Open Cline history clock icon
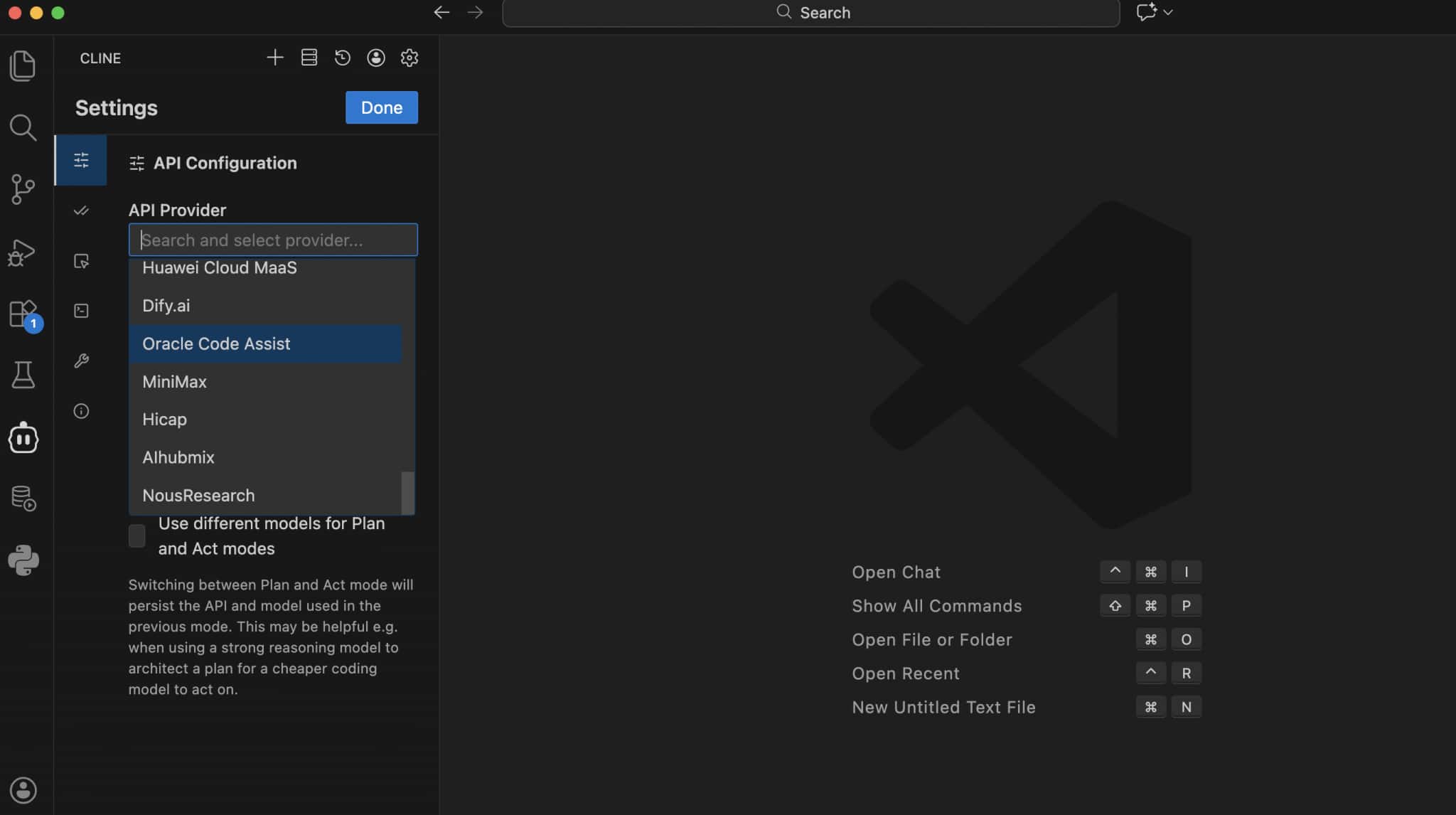This screenshot has height=815, width=1456. [343, 58]
